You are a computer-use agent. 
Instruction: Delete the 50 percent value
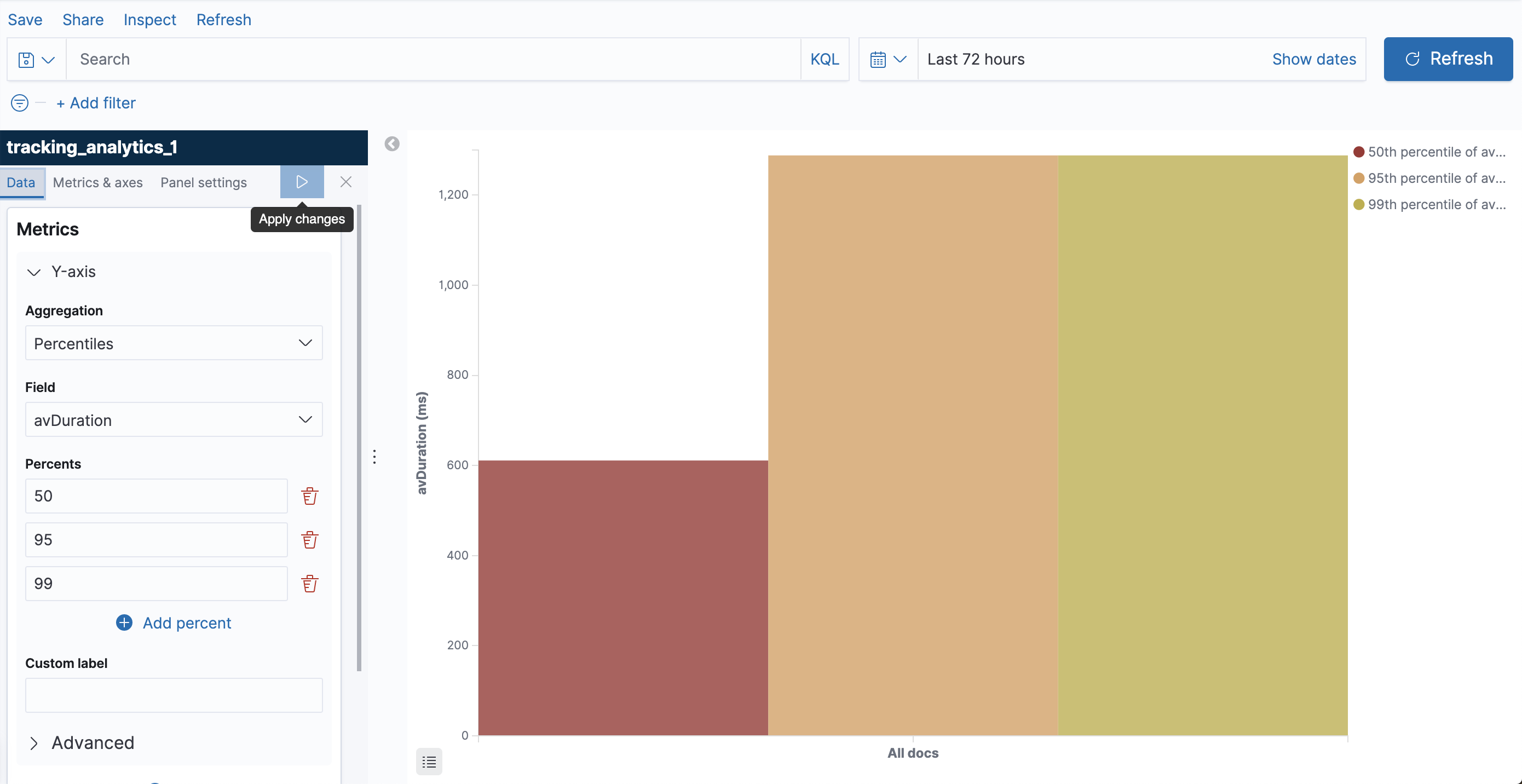pyautogui.click(x=309, y=495)
